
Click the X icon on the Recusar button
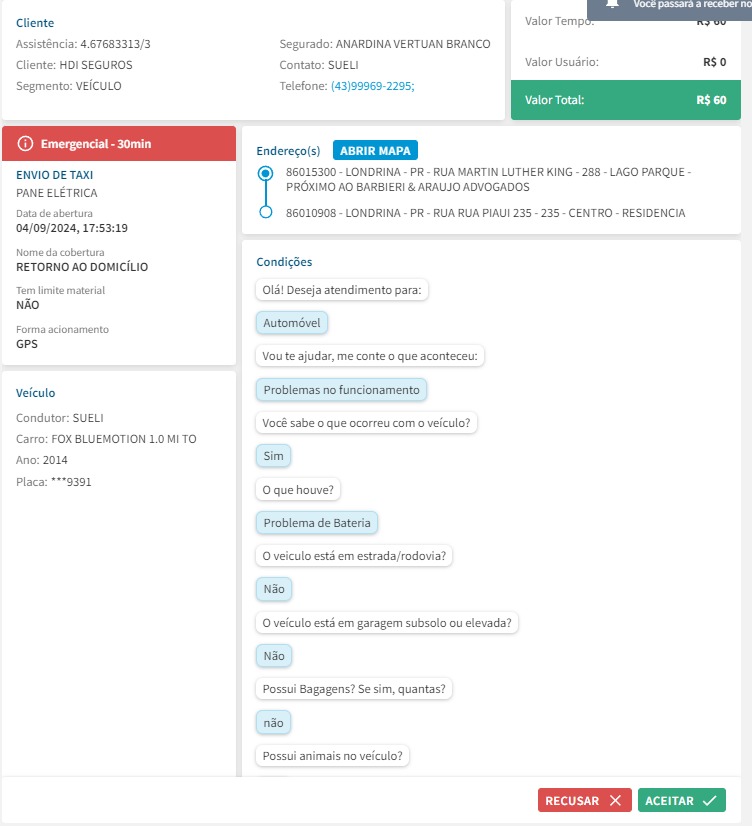[x=615, y=800]
